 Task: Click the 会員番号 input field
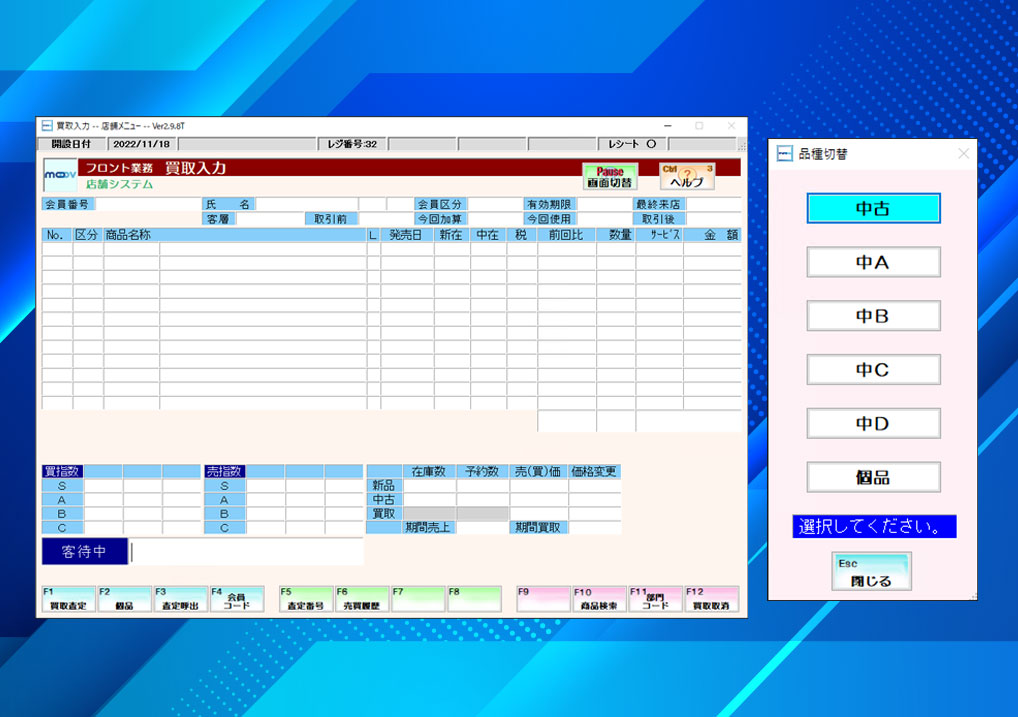[x=148, y=204]
